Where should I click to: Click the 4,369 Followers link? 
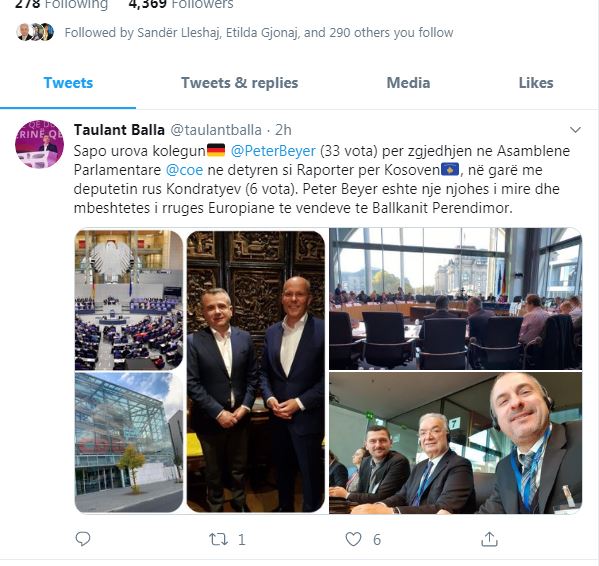[181, 5]
